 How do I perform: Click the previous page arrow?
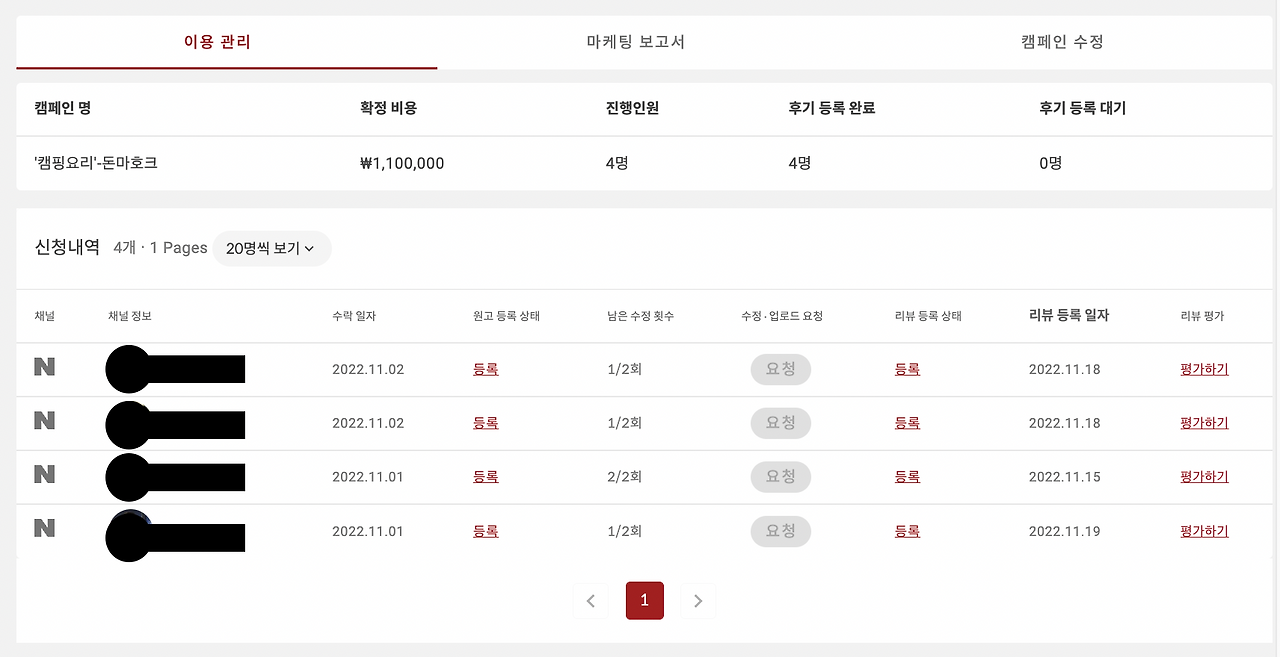[591, 600]
